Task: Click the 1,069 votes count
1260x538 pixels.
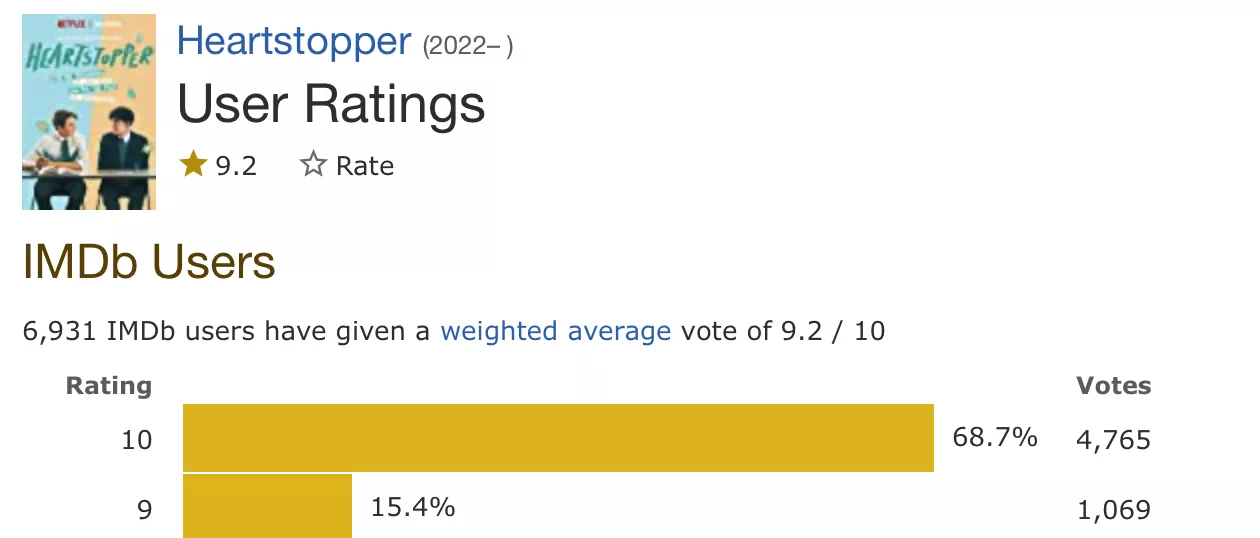Action: [x=1113, y=509]
